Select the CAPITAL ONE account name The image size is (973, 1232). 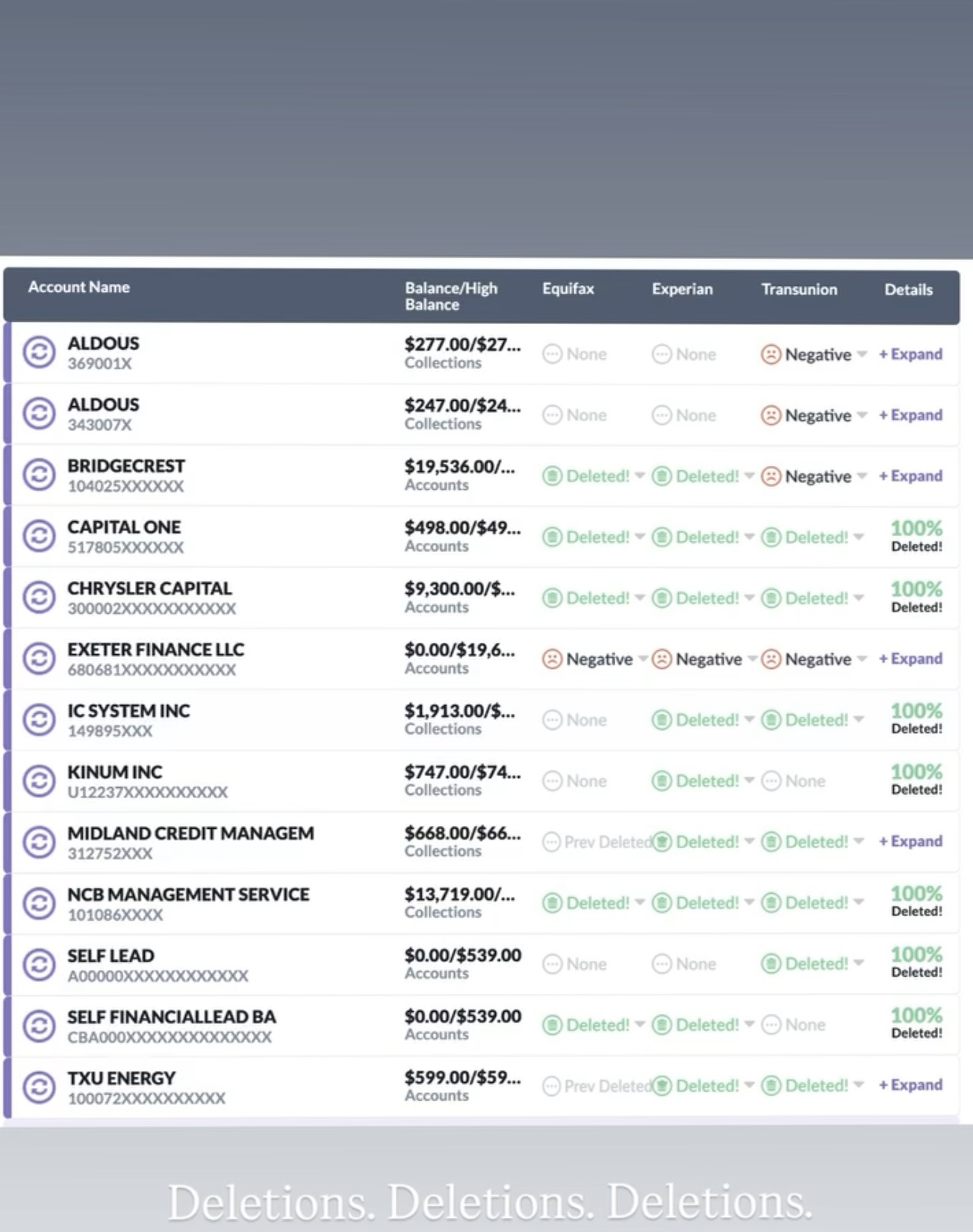click(124, 527)
